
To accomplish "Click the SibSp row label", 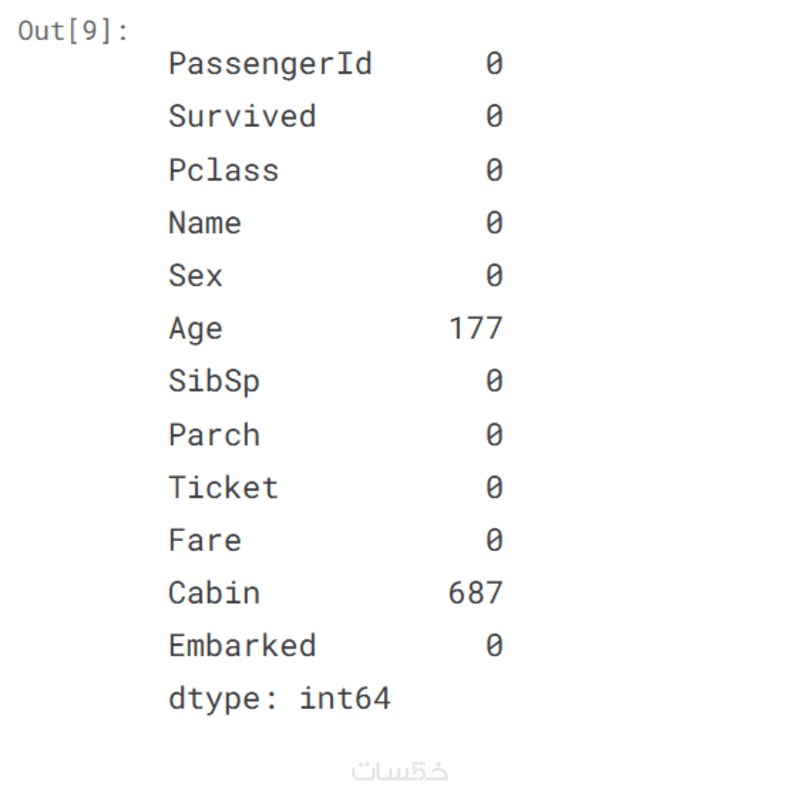I will point(213,382).
